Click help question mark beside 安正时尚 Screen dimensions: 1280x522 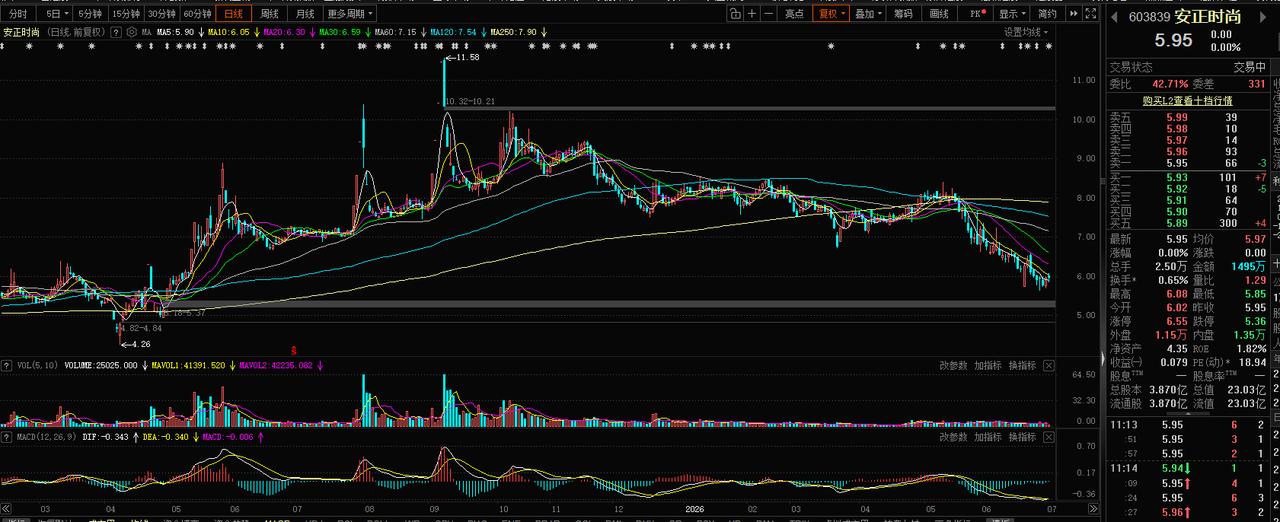116,32
